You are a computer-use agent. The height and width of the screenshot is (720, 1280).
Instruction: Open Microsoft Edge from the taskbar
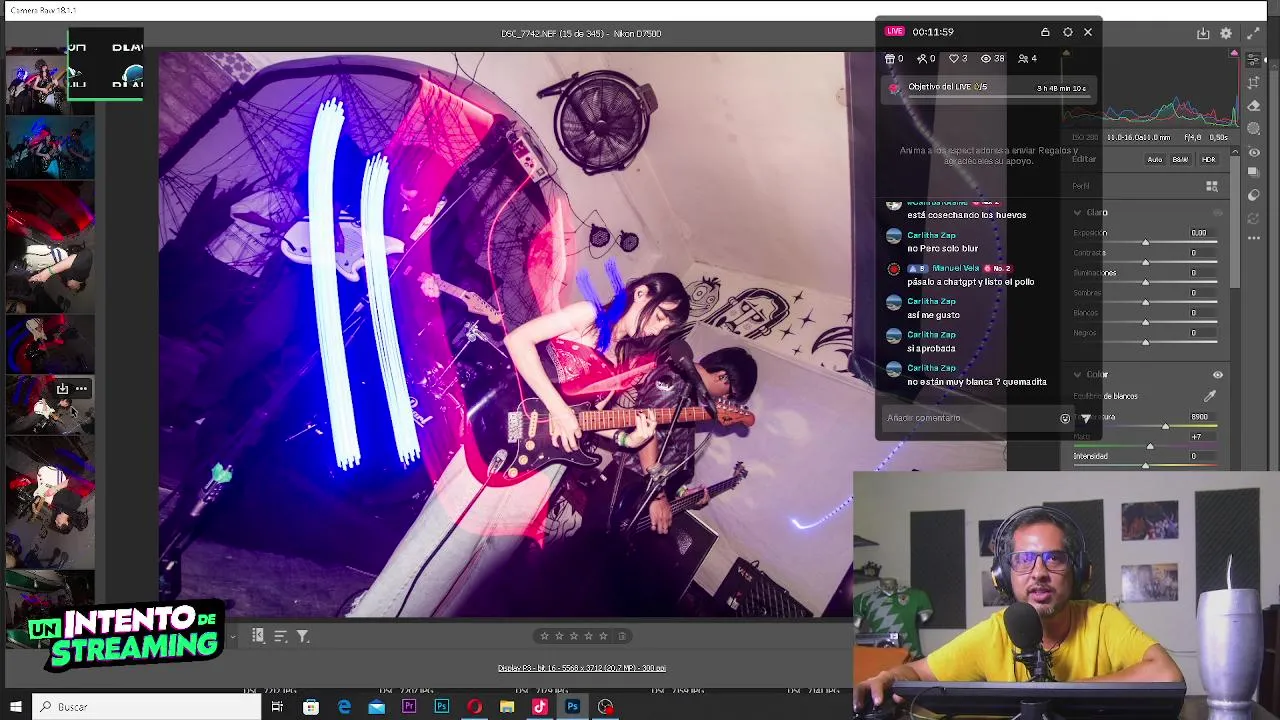[x=344, y=707]
